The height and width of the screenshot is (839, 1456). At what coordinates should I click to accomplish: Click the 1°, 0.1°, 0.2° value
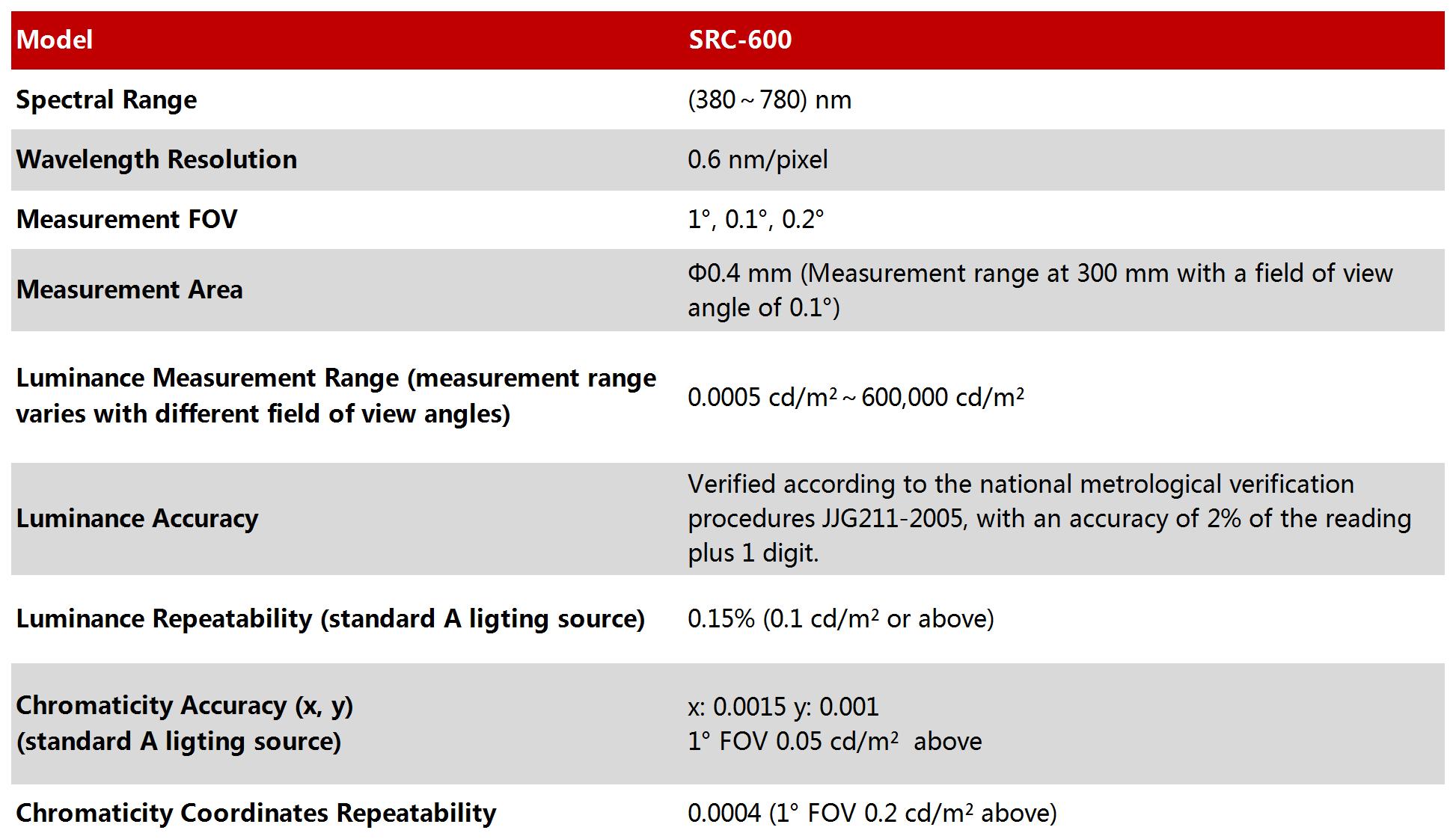pyautogui.click(x=755, y=219)
